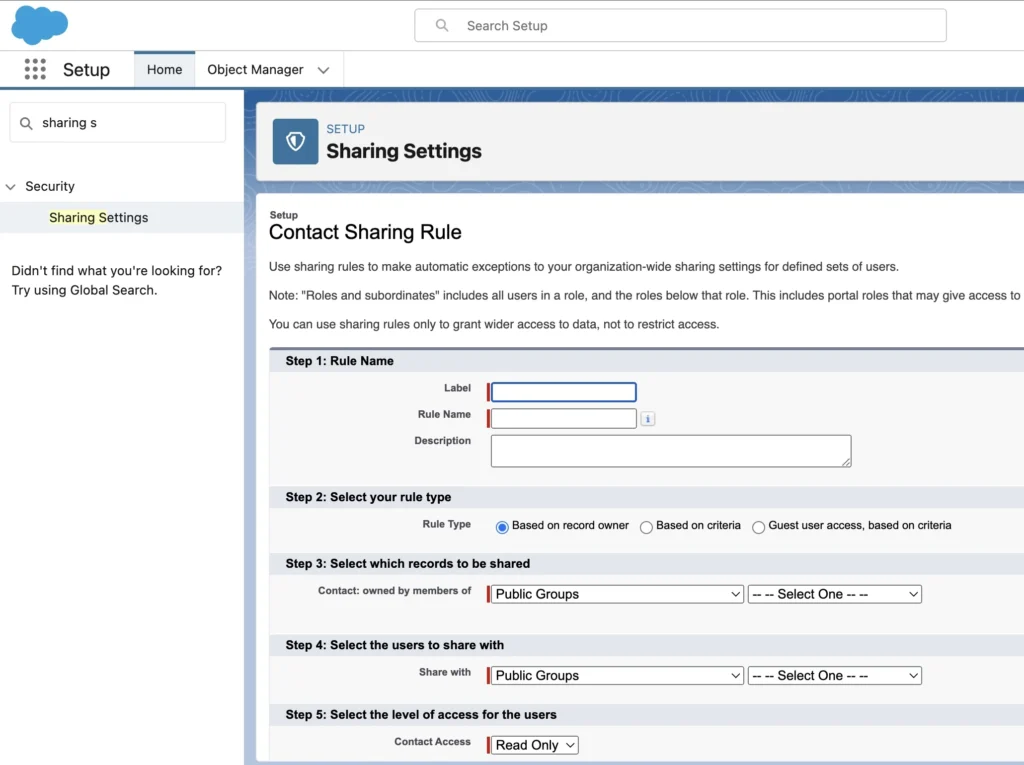Click the info icon beside Rule Name
The width and height of the screenshot is (1024, 765).
(647, 418)
